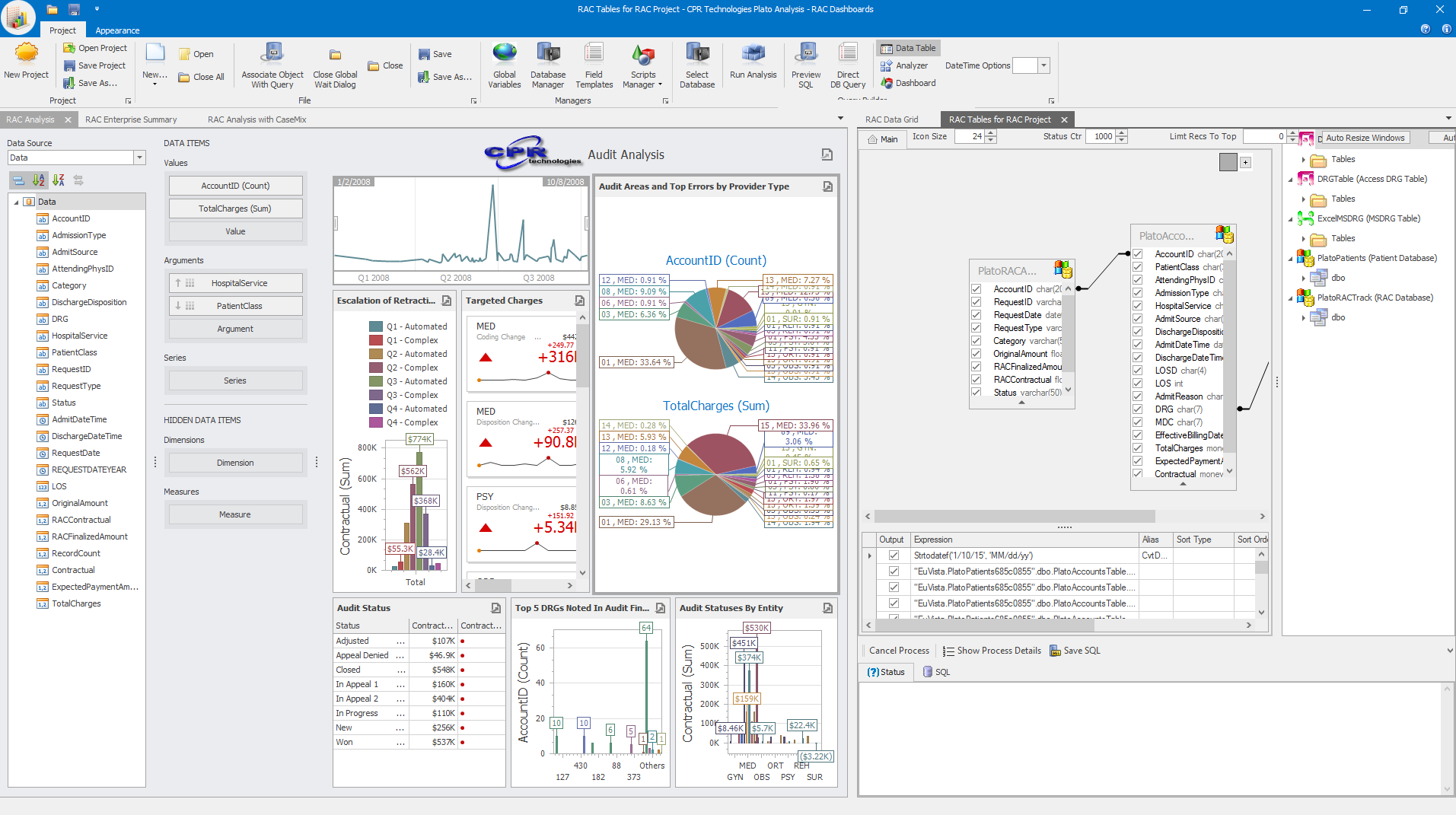
Task: Switch to the SQL tab
Action: tap(936, 672)
